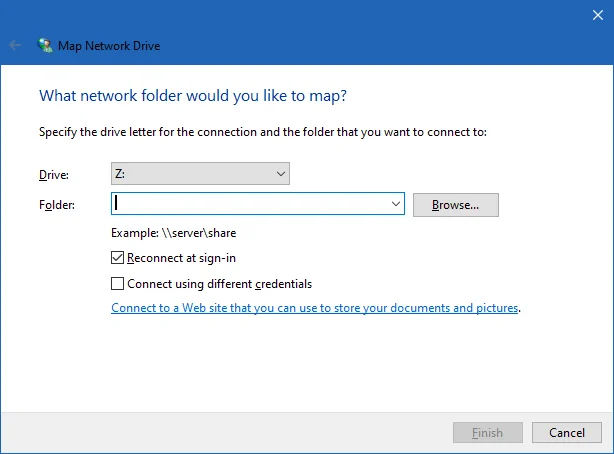Screen dimensions: 614x454
Task: Click the Drive: label
Action: [52, 175]
